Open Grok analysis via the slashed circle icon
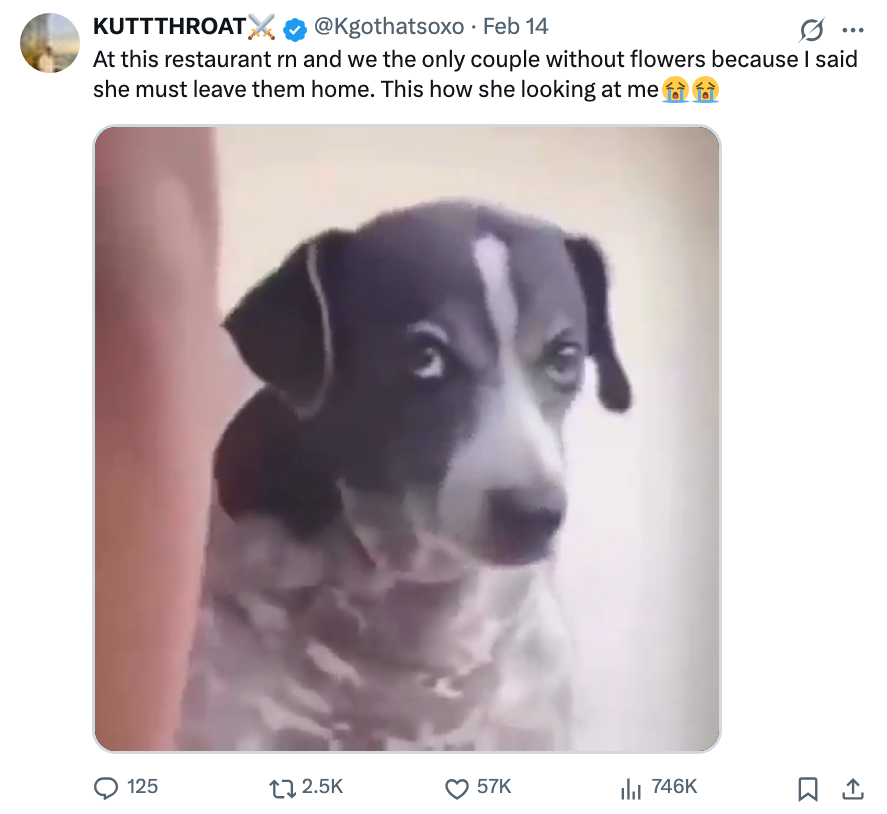The width and height of the screenshot is (887, 814). [x=810, y=30]
